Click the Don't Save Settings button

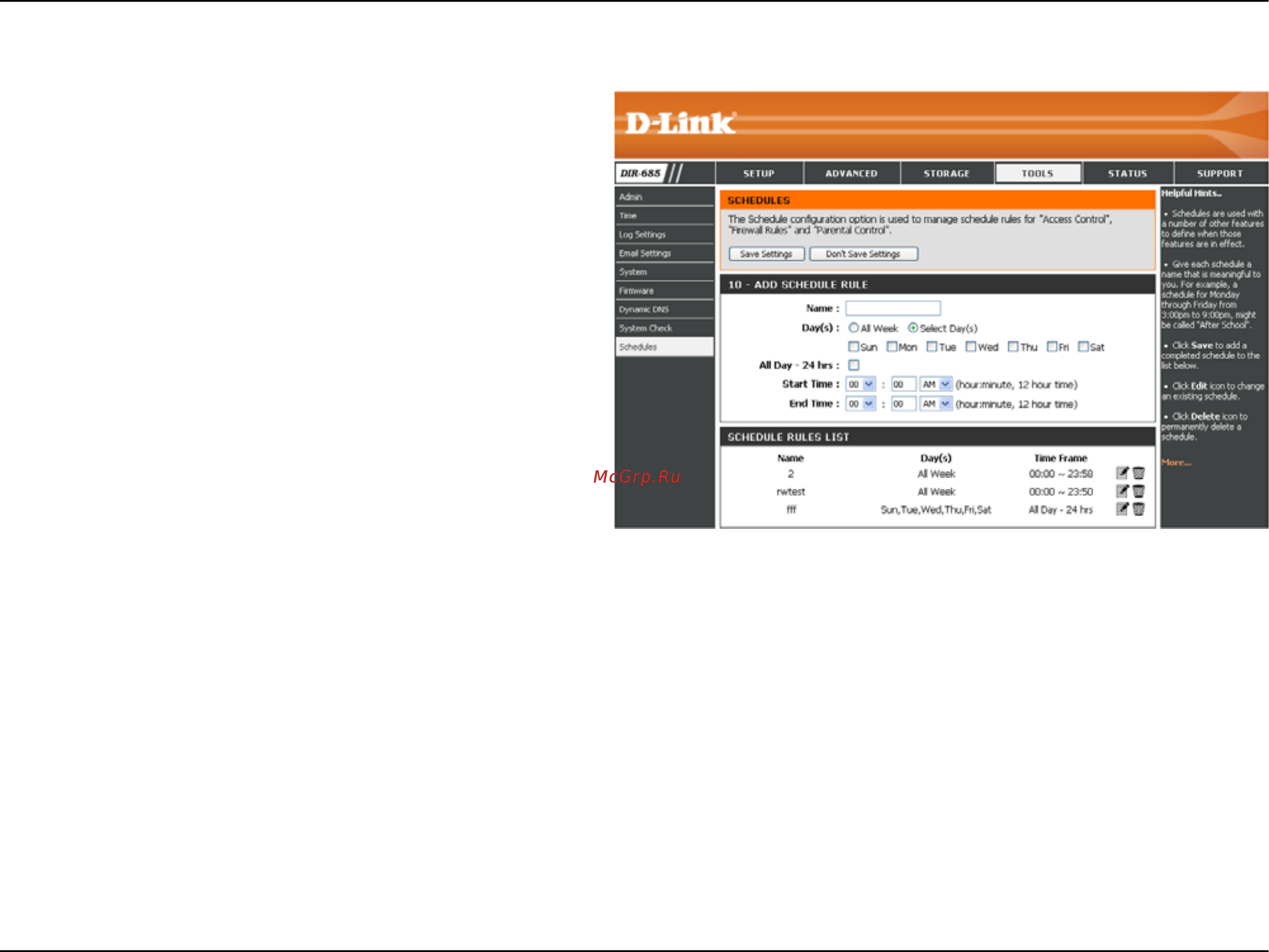click(863, 254)
